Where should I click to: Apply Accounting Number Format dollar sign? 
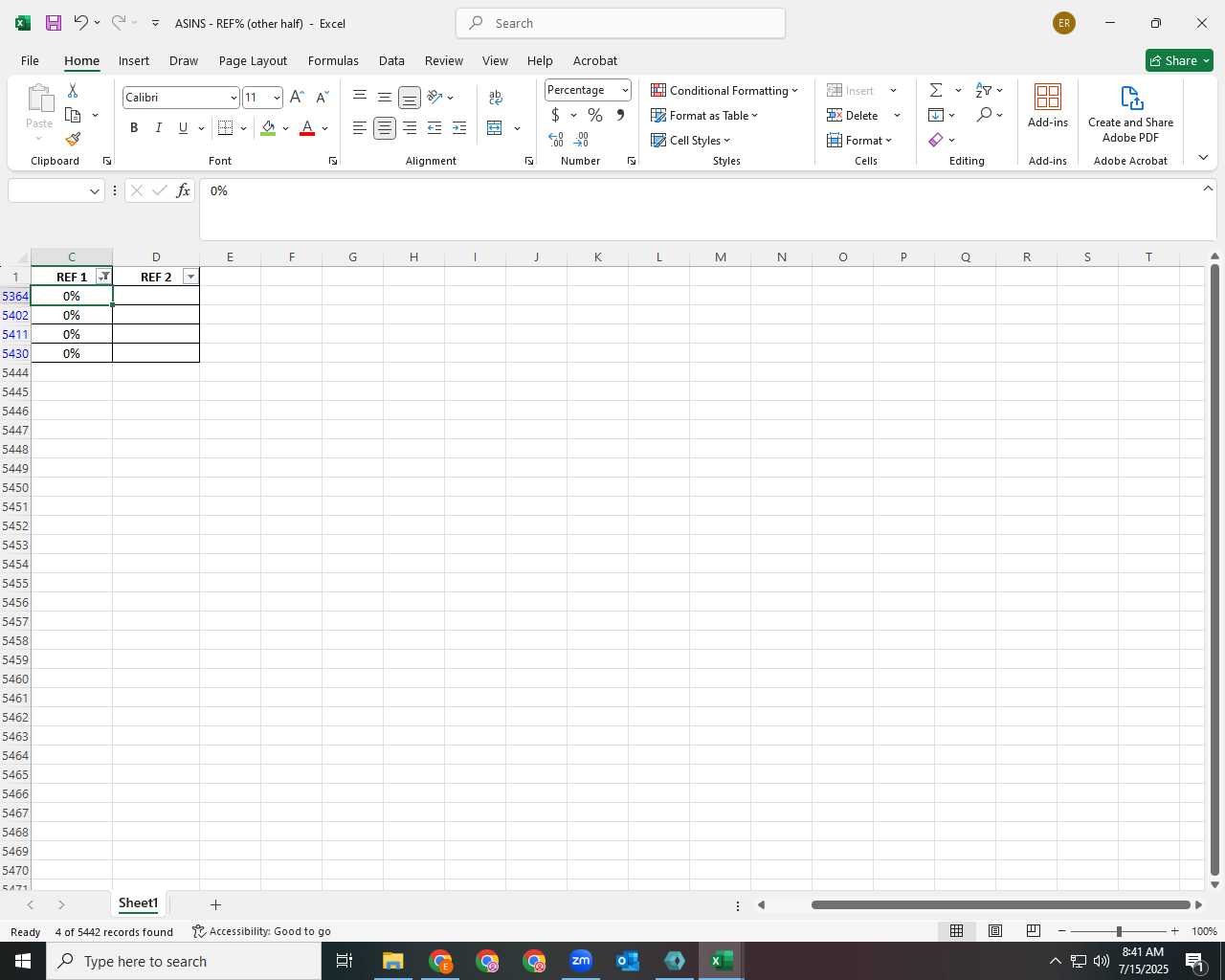pyautogui.click(x=555, y=115)
